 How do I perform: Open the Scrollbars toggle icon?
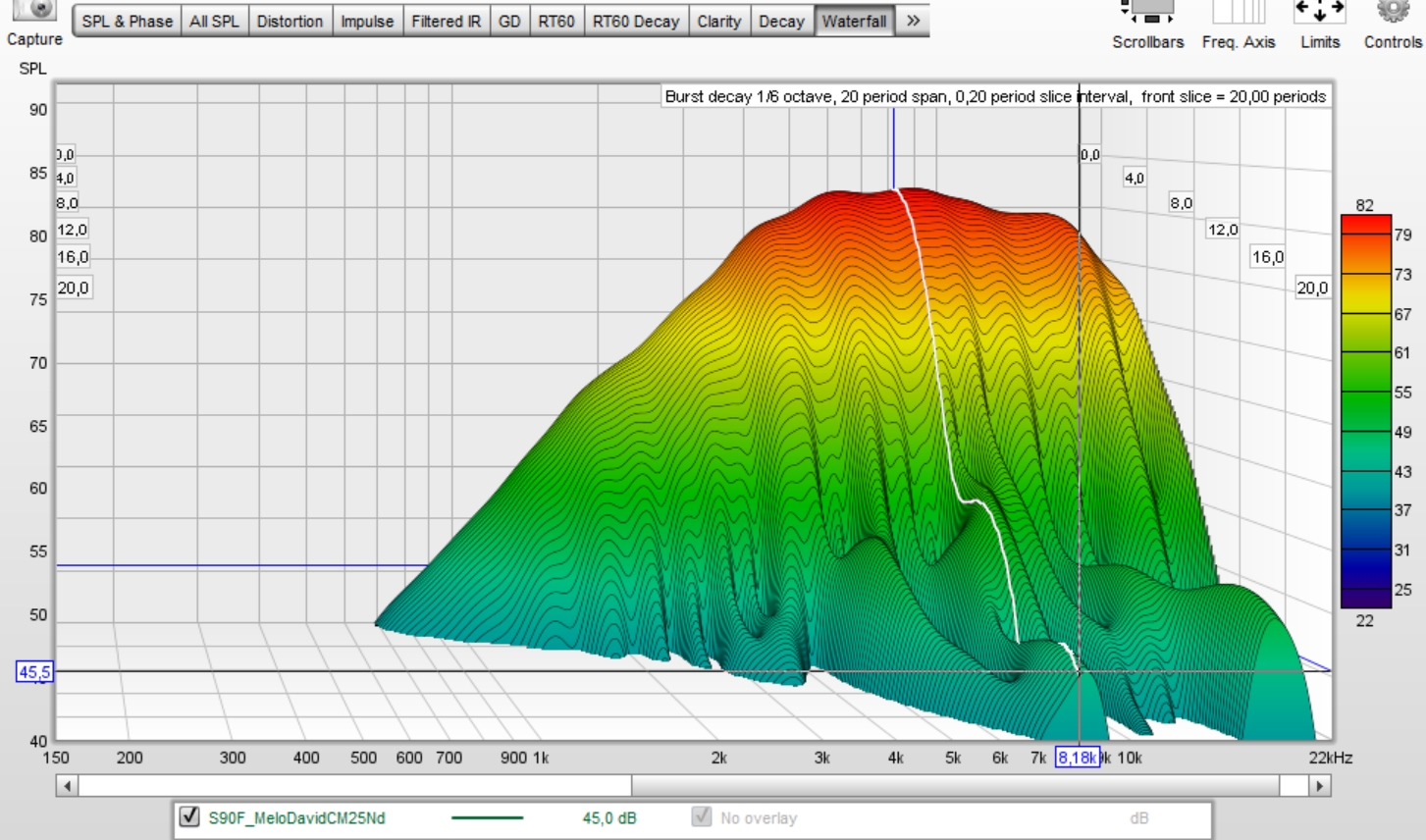(x=1146, y=12)
